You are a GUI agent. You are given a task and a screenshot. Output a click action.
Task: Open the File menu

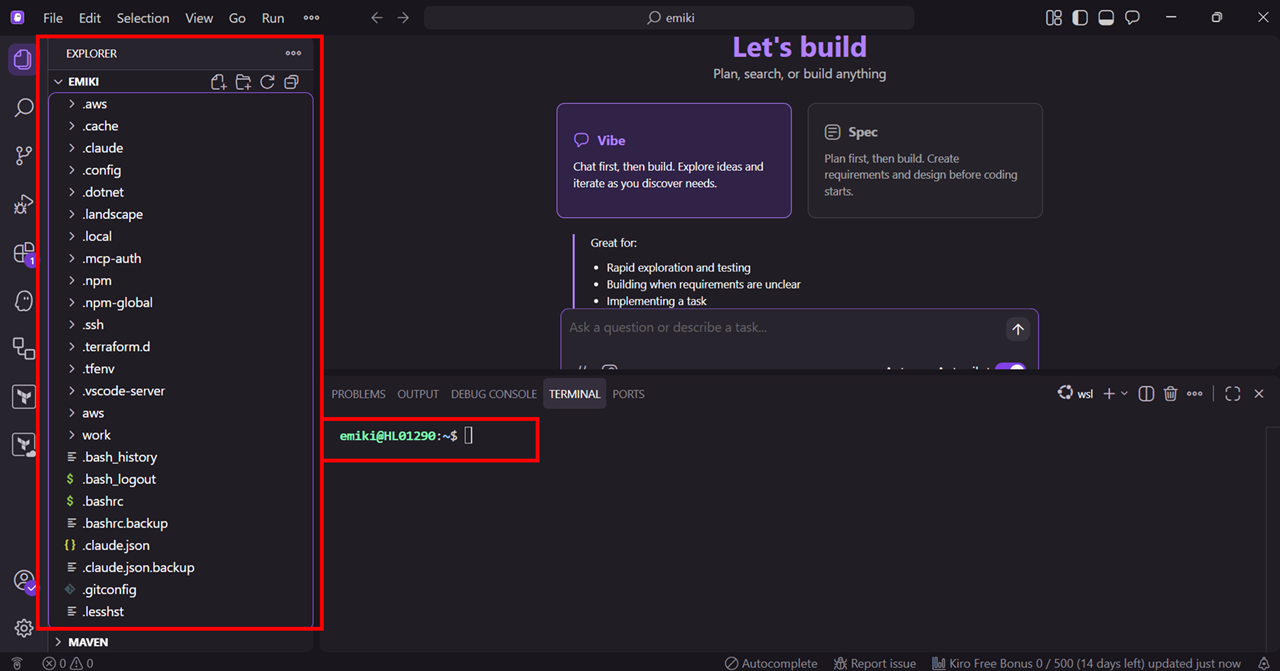click(53, 18)
